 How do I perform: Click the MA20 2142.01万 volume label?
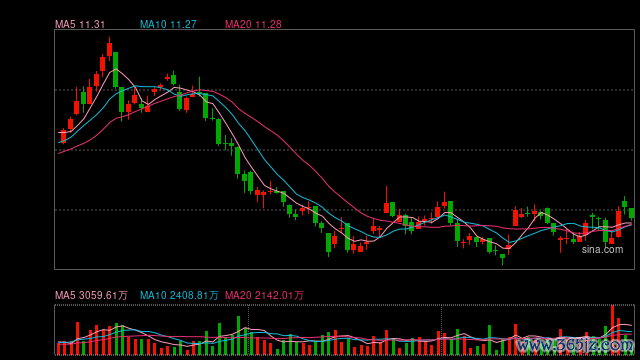(x=264, y=295)
